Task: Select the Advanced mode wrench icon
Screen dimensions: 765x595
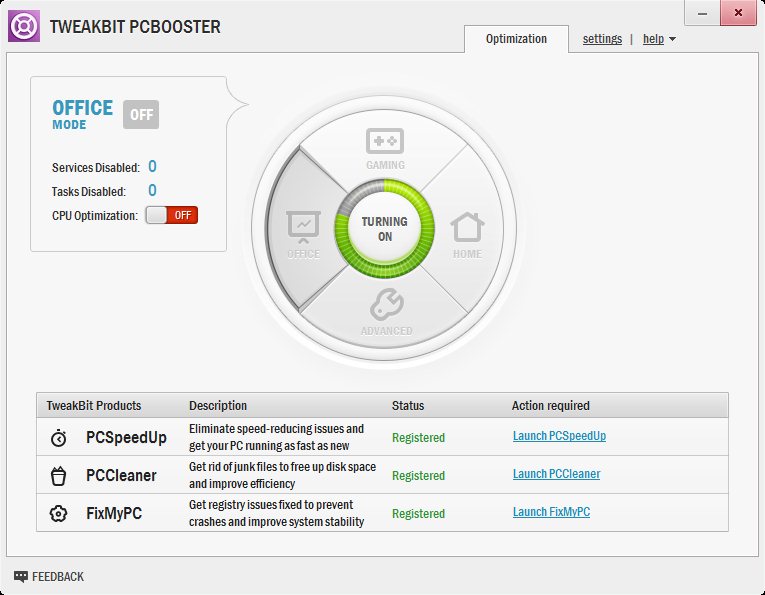Action: click(x=386, y=304)
